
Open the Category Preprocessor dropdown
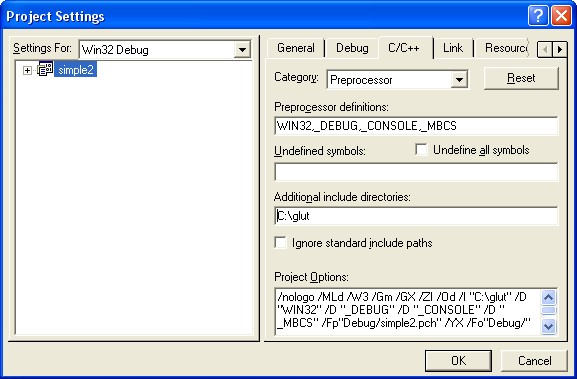point(459,79)
